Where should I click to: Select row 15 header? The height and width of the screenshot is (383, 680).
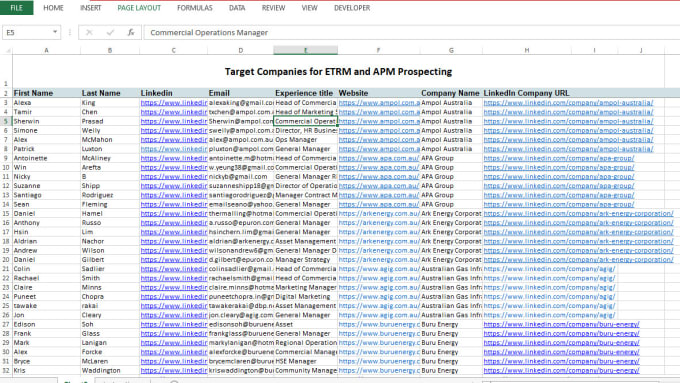coord(6,213)
